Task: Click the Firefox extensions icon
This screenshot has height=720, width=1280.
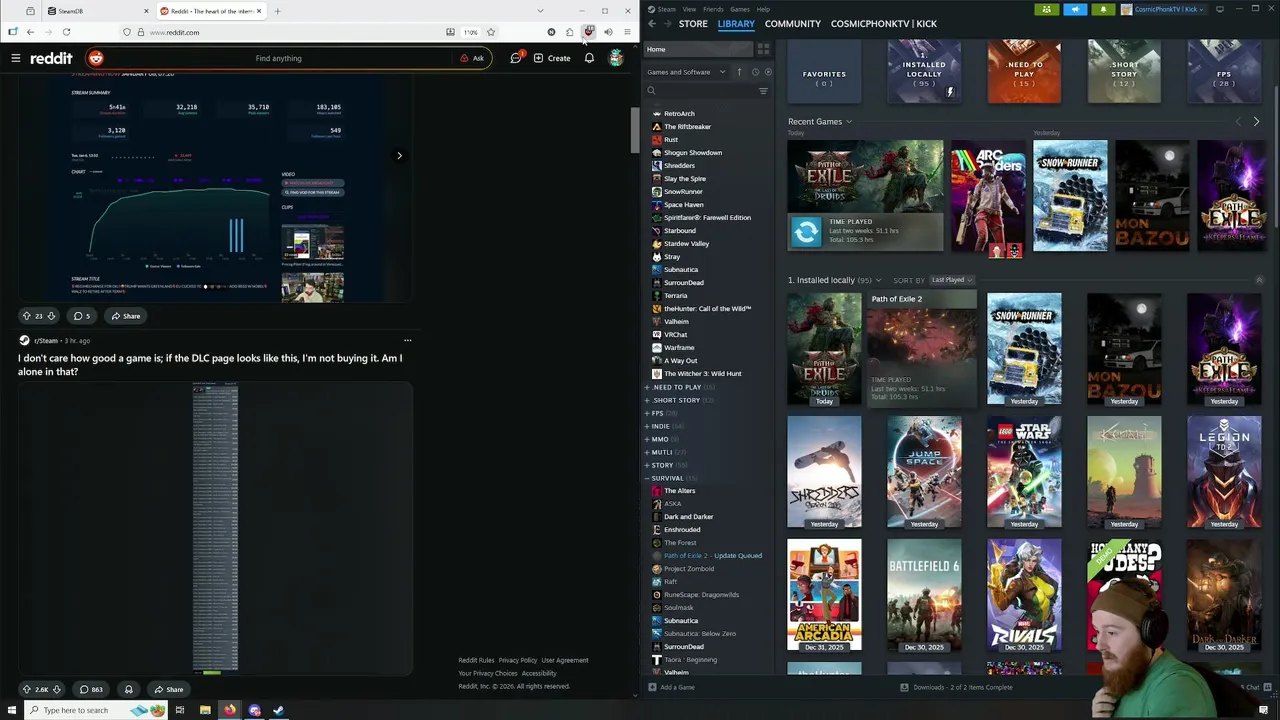Action: pyautogui.click(x=569, y=32)
